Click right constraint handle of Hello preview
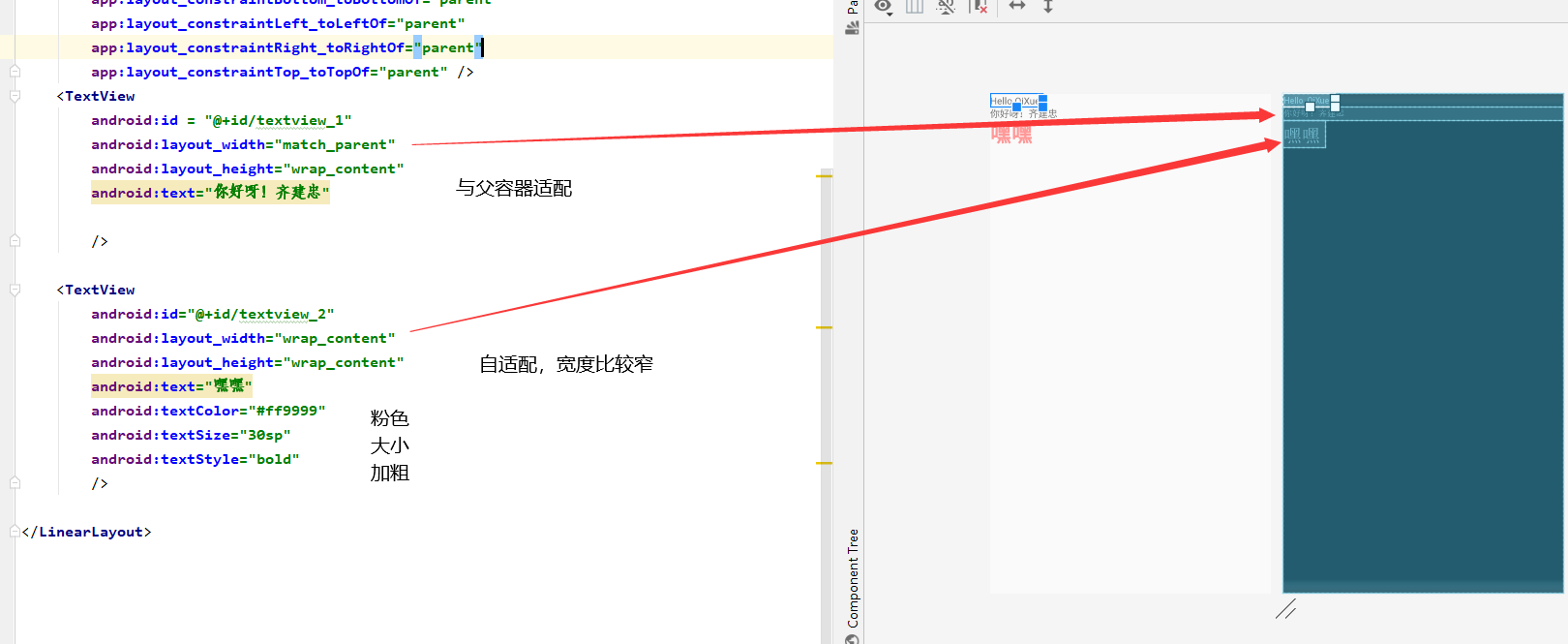The height and width of the screenshot is (644, 1568). pos(1042,99)
